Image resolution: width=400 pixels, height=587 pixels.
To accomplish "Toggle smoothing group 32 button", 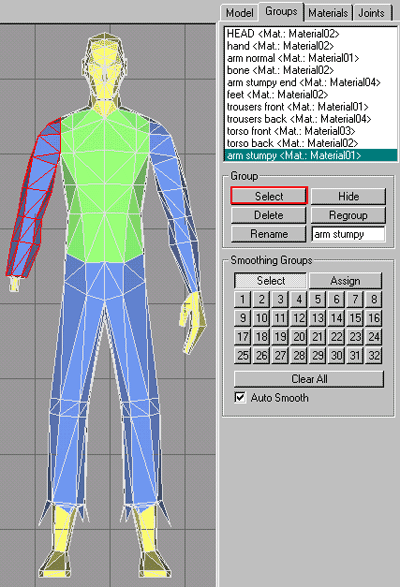I will pyautogui.click(x=374, y=355).
